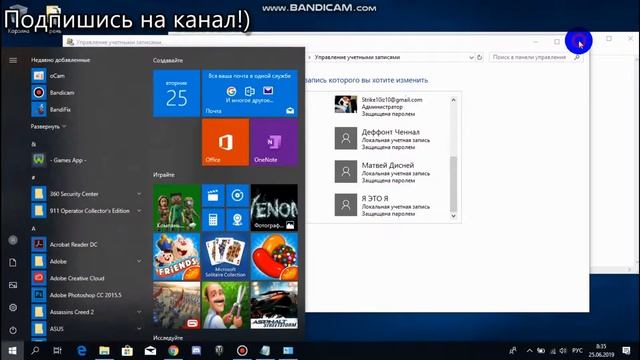Click the Power button in Start sidebar
The width and height of the screenshot is (640, 360).
tap(13, 330)
